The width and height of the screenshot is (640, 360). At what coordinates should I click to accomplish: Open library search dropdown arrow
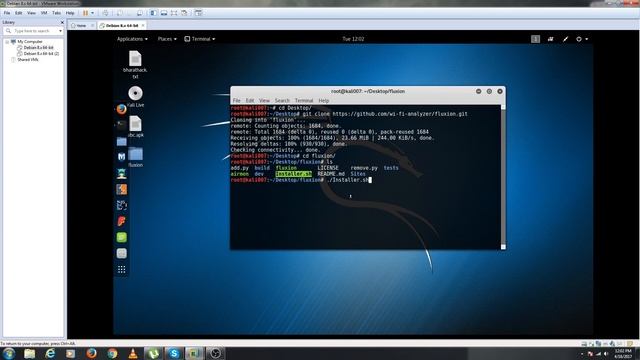pyautogui.click(x=60, y=31)
